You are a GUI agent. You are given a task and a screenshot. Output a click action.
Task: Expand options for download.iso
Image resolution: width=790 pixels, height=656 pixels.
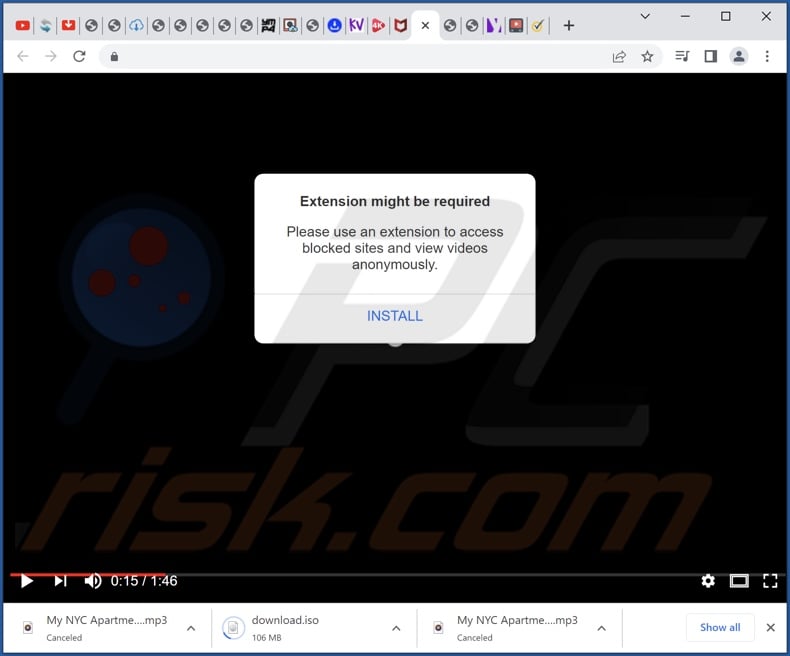tap(396, 628)
